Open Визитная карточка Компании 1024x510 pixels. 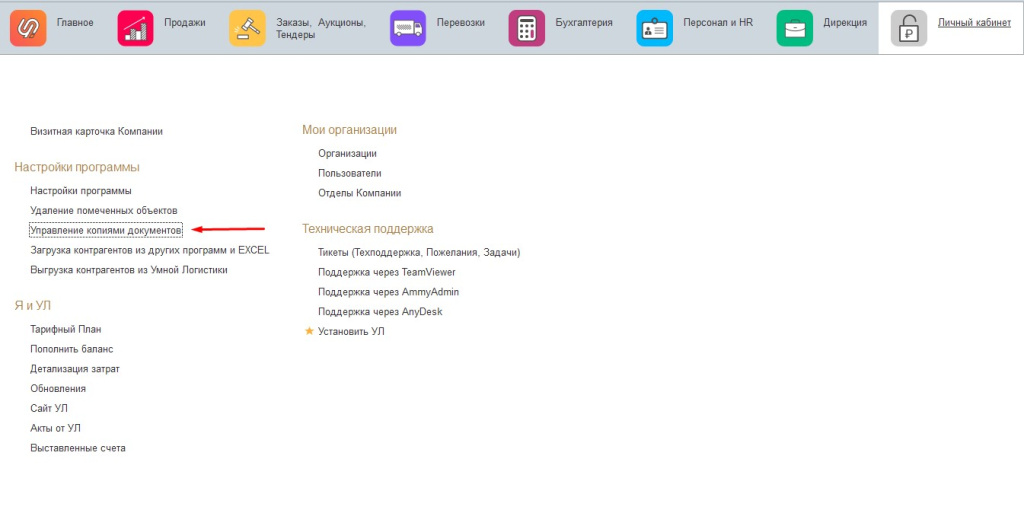[97, 131]
